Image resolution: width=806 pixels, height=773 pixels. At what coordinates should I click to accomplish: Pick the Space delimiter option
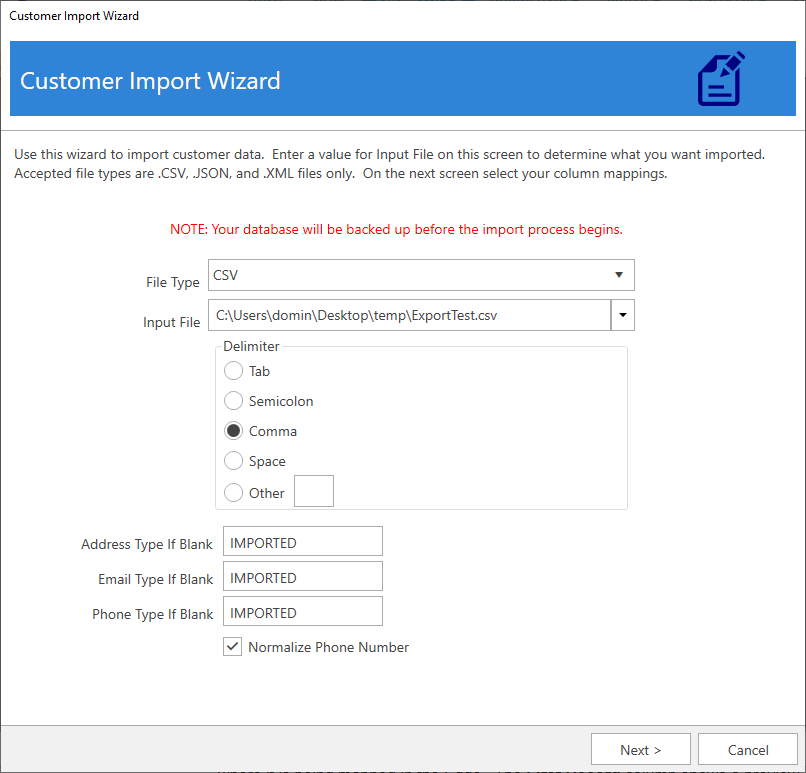coord(233,461)
